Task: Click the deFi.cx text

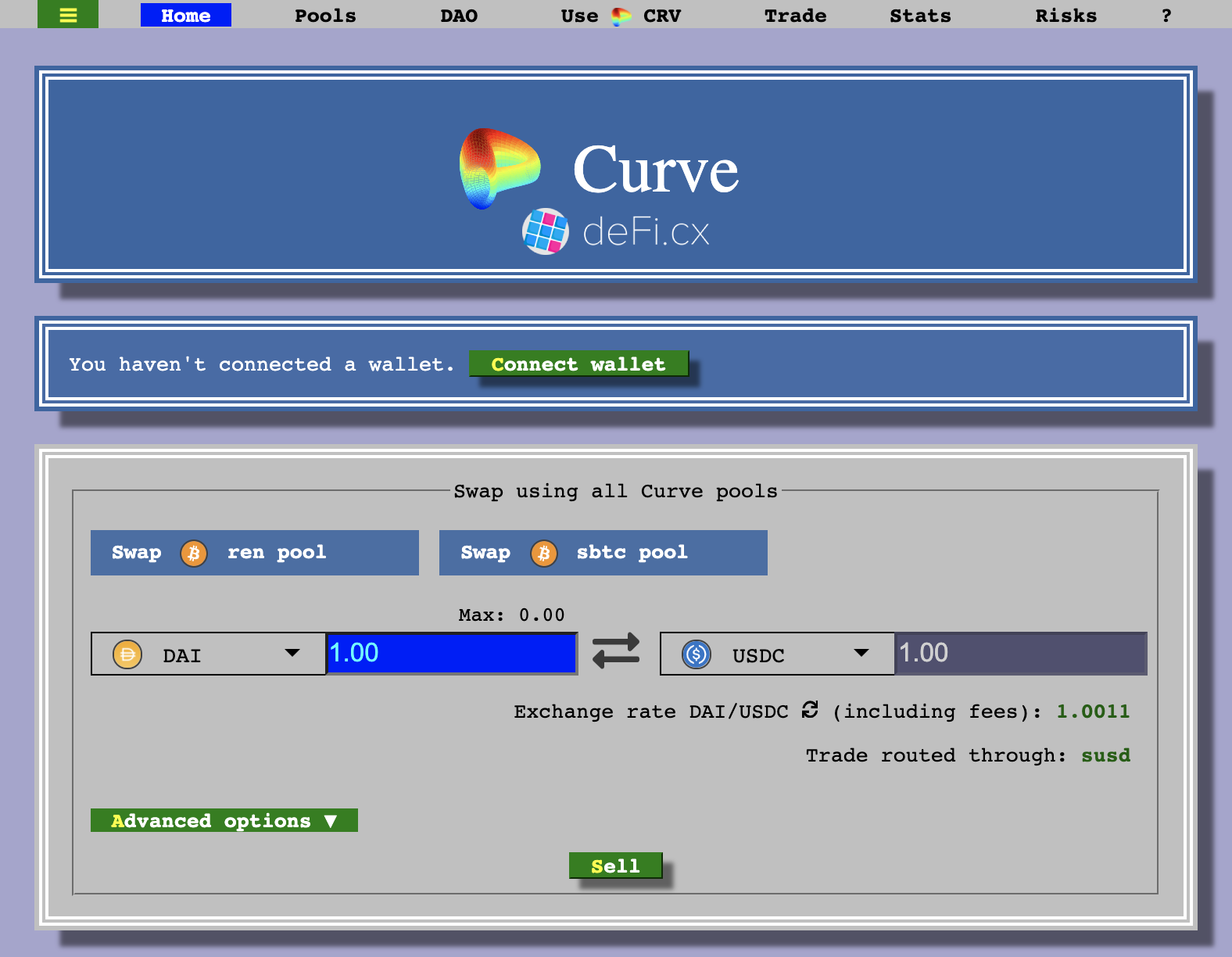Action: tap(646, 232)
